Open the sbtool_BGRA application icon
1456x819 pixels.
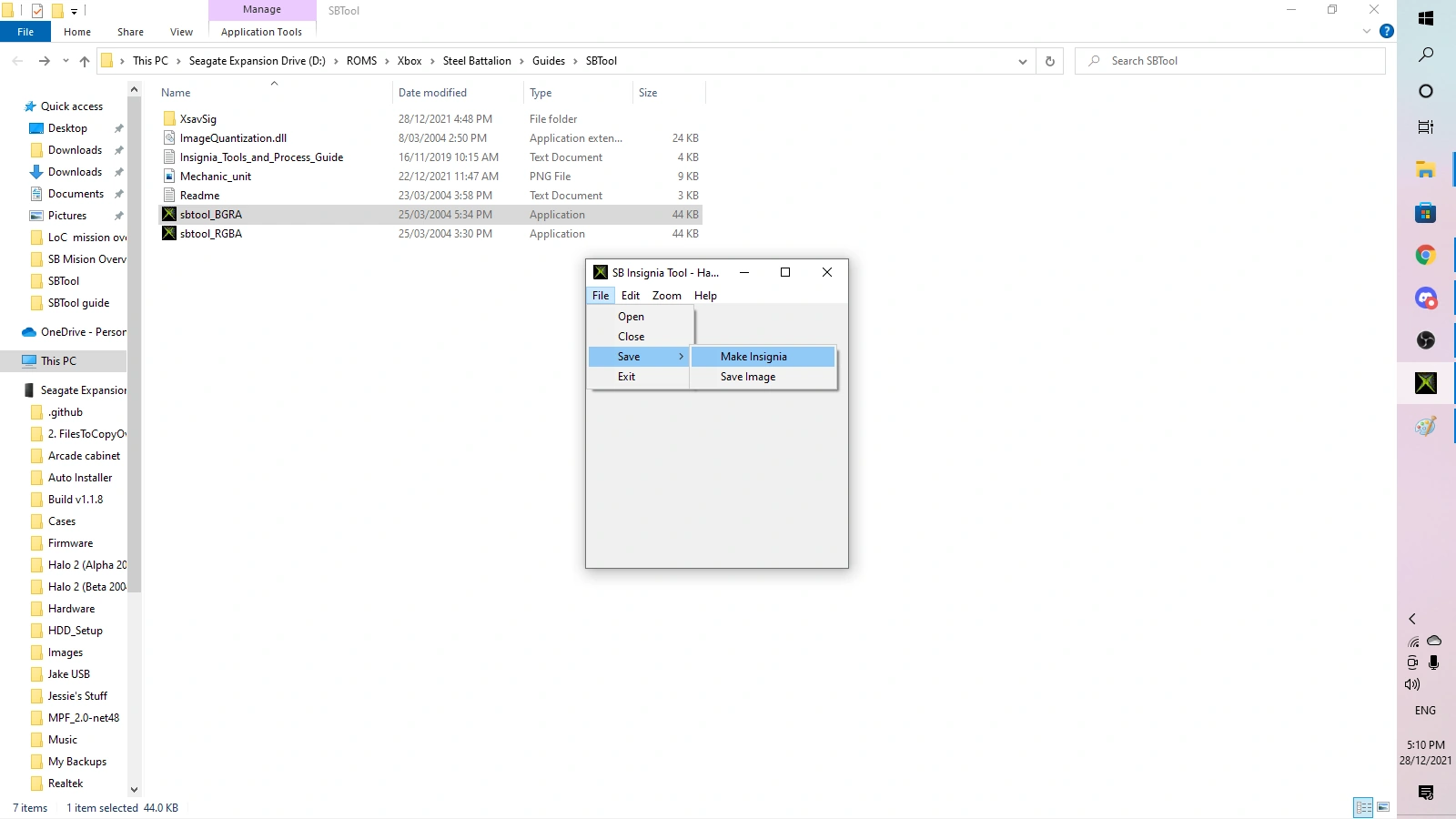tap(169, 215)
